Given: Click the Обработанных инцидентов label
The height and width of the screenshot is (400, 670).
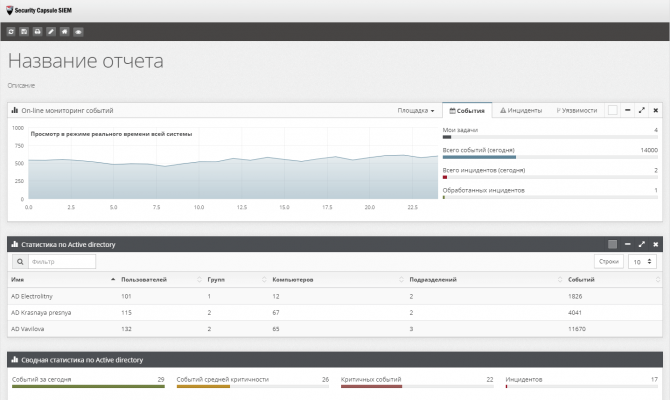Looking at the screenshot, I should 483,190.
